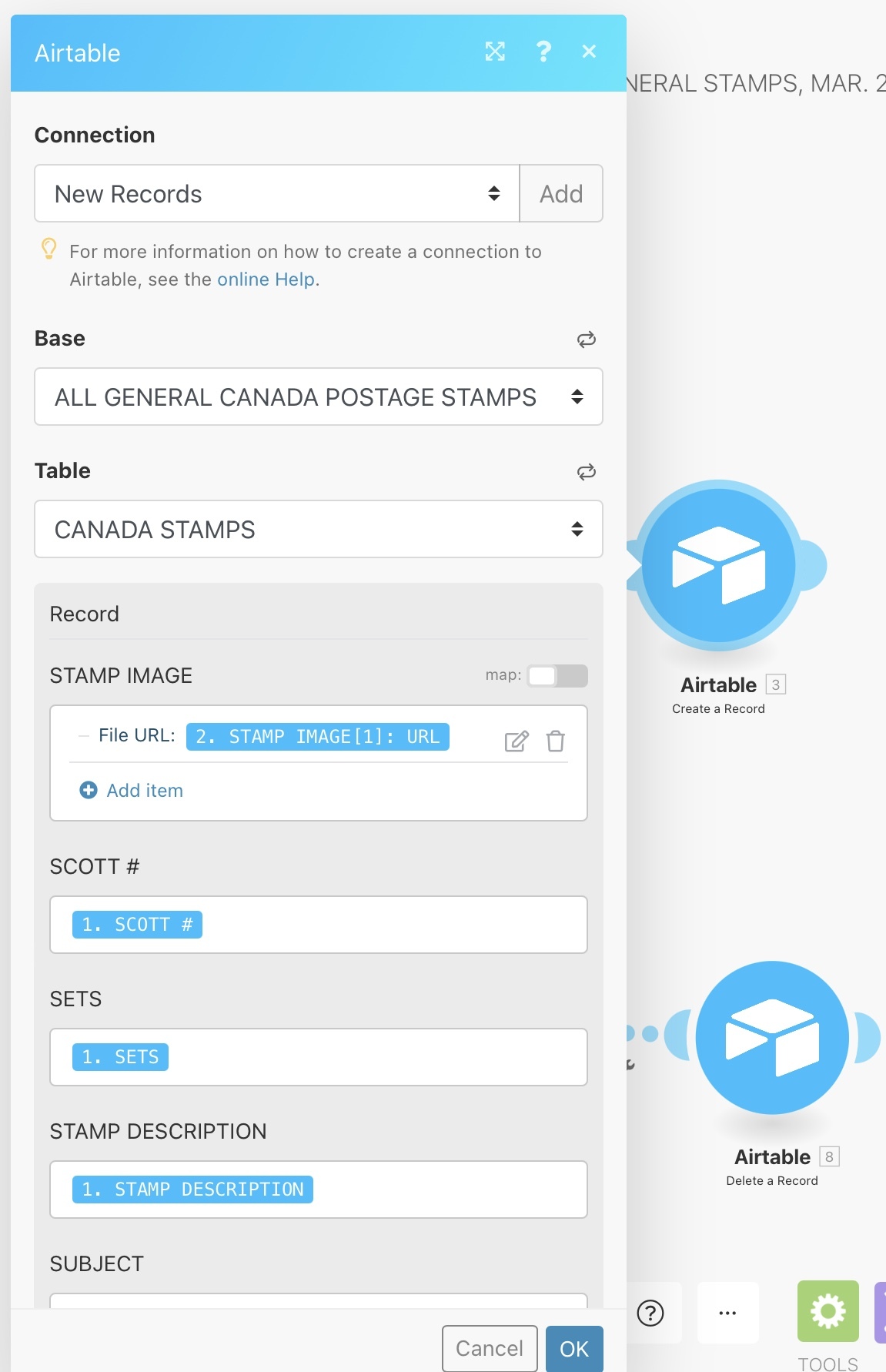The image size is (886, 1372).
Task: Click the TOOLS label
Action: pos(828,1364)
